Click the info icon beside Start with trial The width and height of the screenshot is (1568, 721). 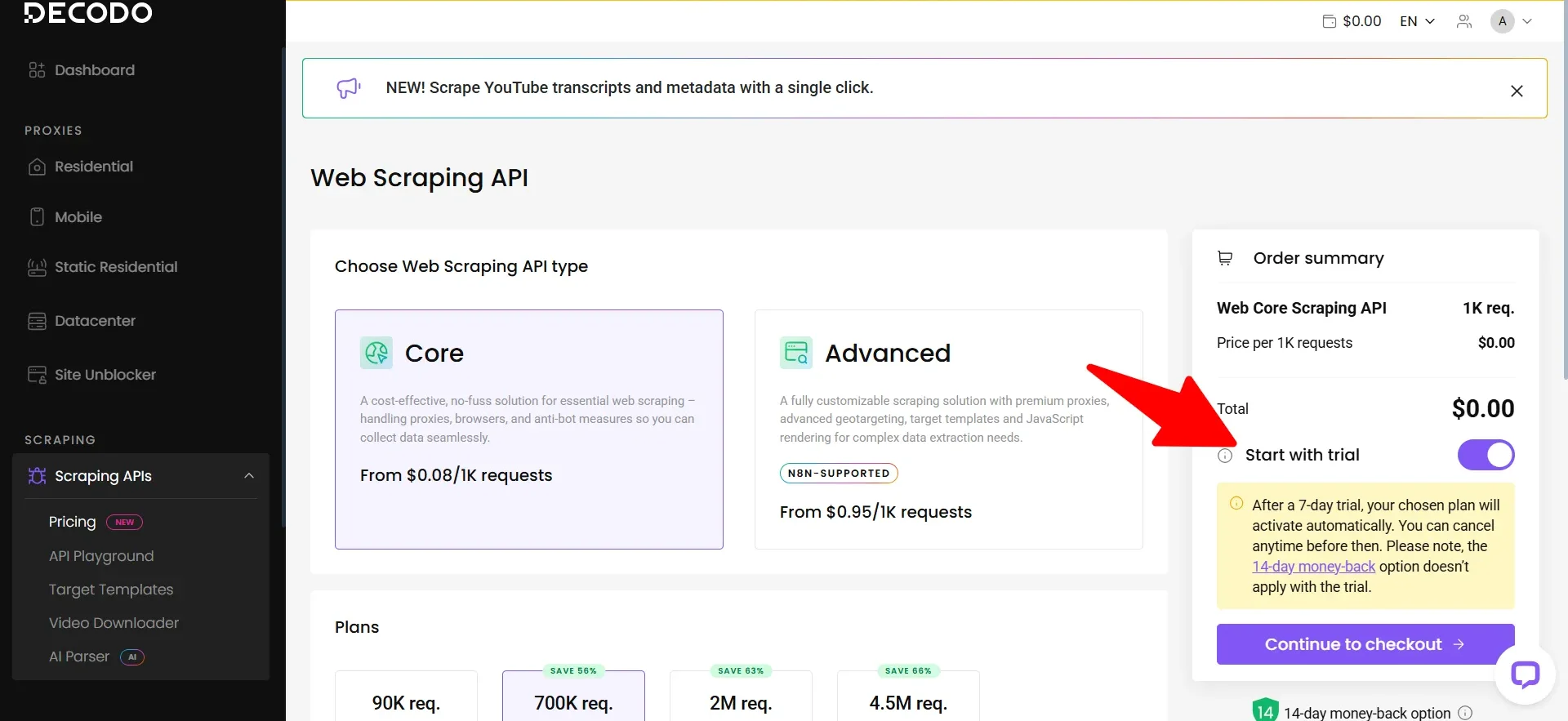pyautogui.click(x=1225, y=456)
